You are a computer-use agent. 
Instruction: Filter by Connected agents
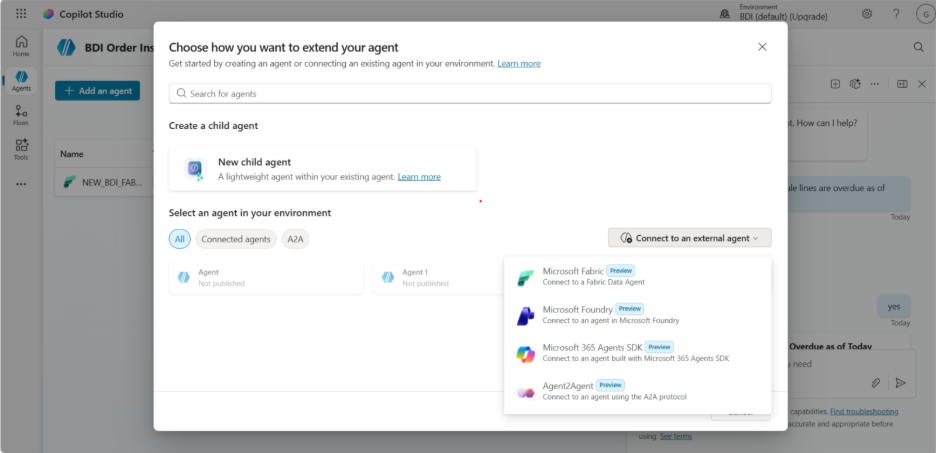[235, 239]
